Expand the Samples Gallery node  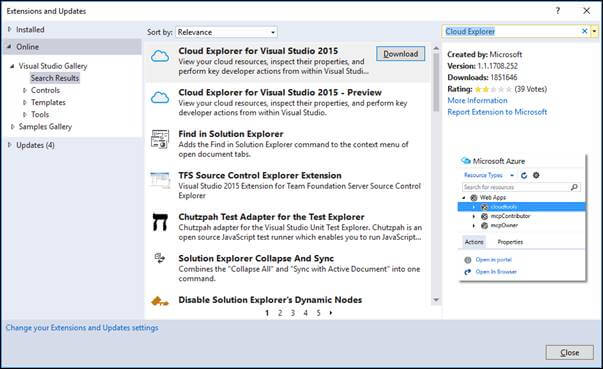point(12,126)
